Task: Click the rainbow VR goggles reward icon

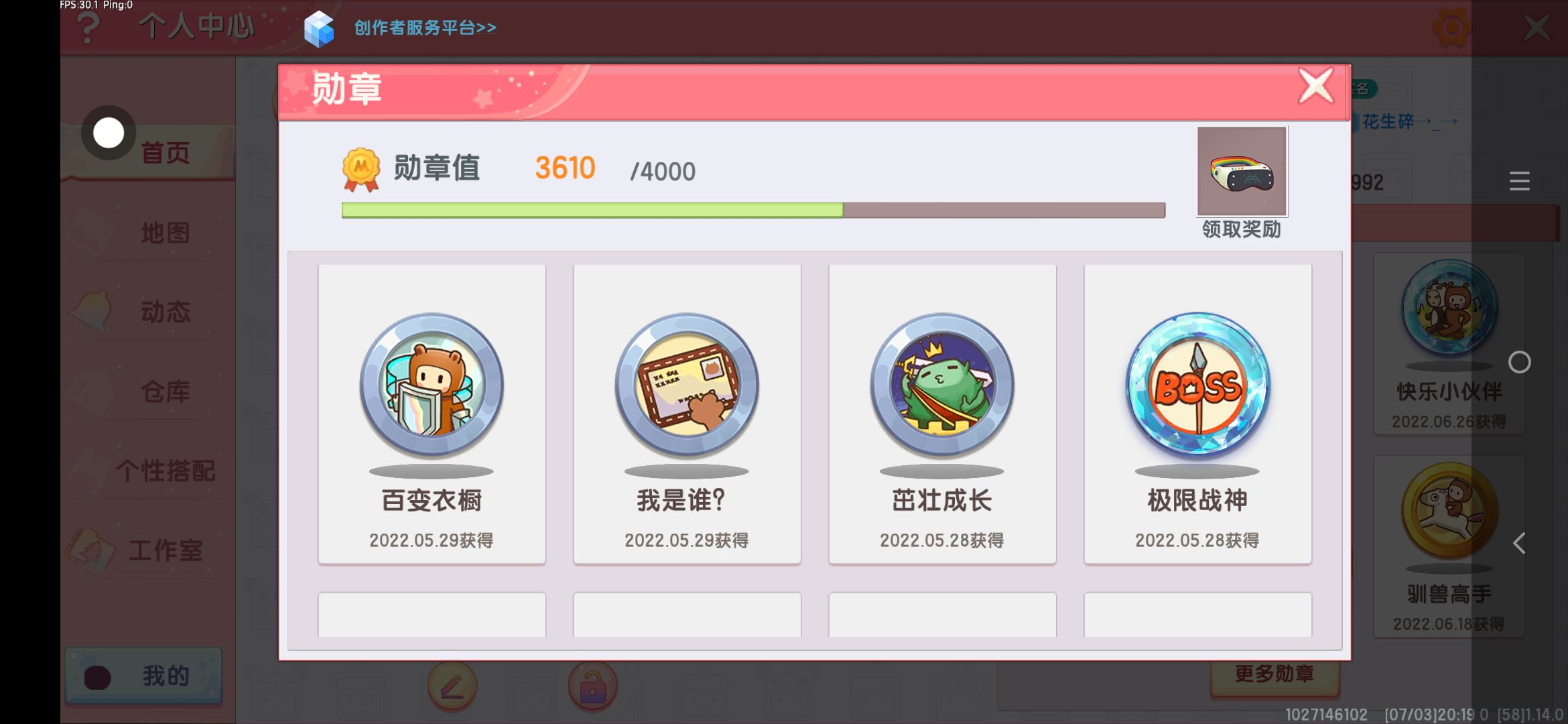Action: coord(1242,172)
